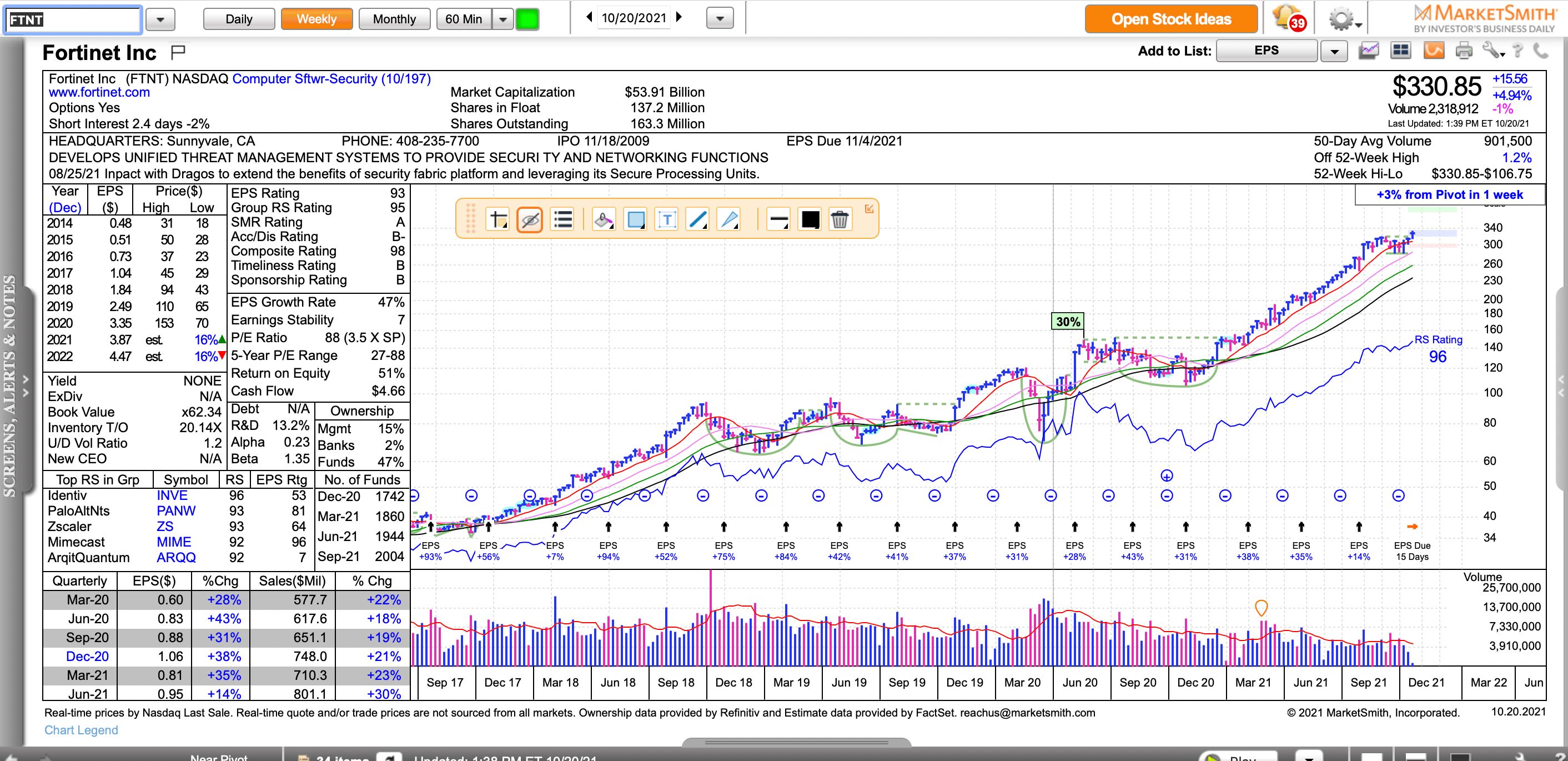This screenshot has width=1568, height=761.
Task: Expand the Add to List dropdown arrow
Action: point(1334,51)
